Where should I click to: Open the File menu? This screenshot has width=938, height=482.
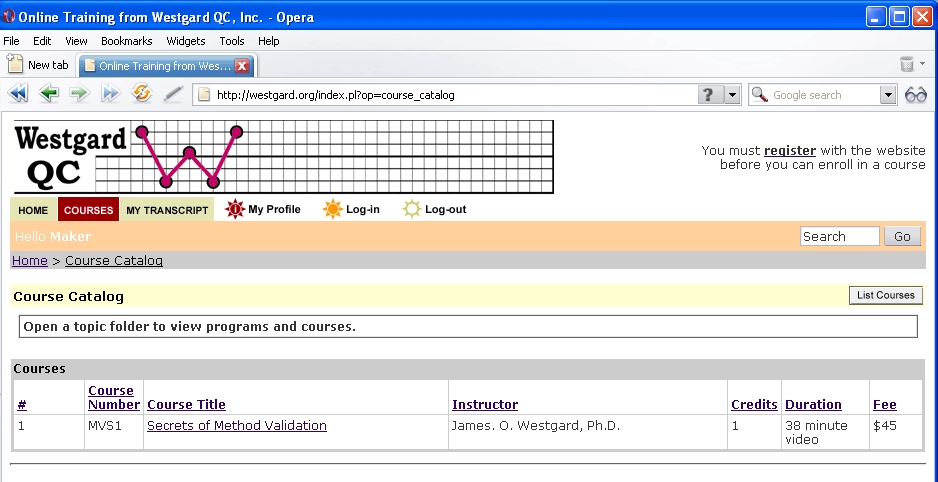coord(11,41)
